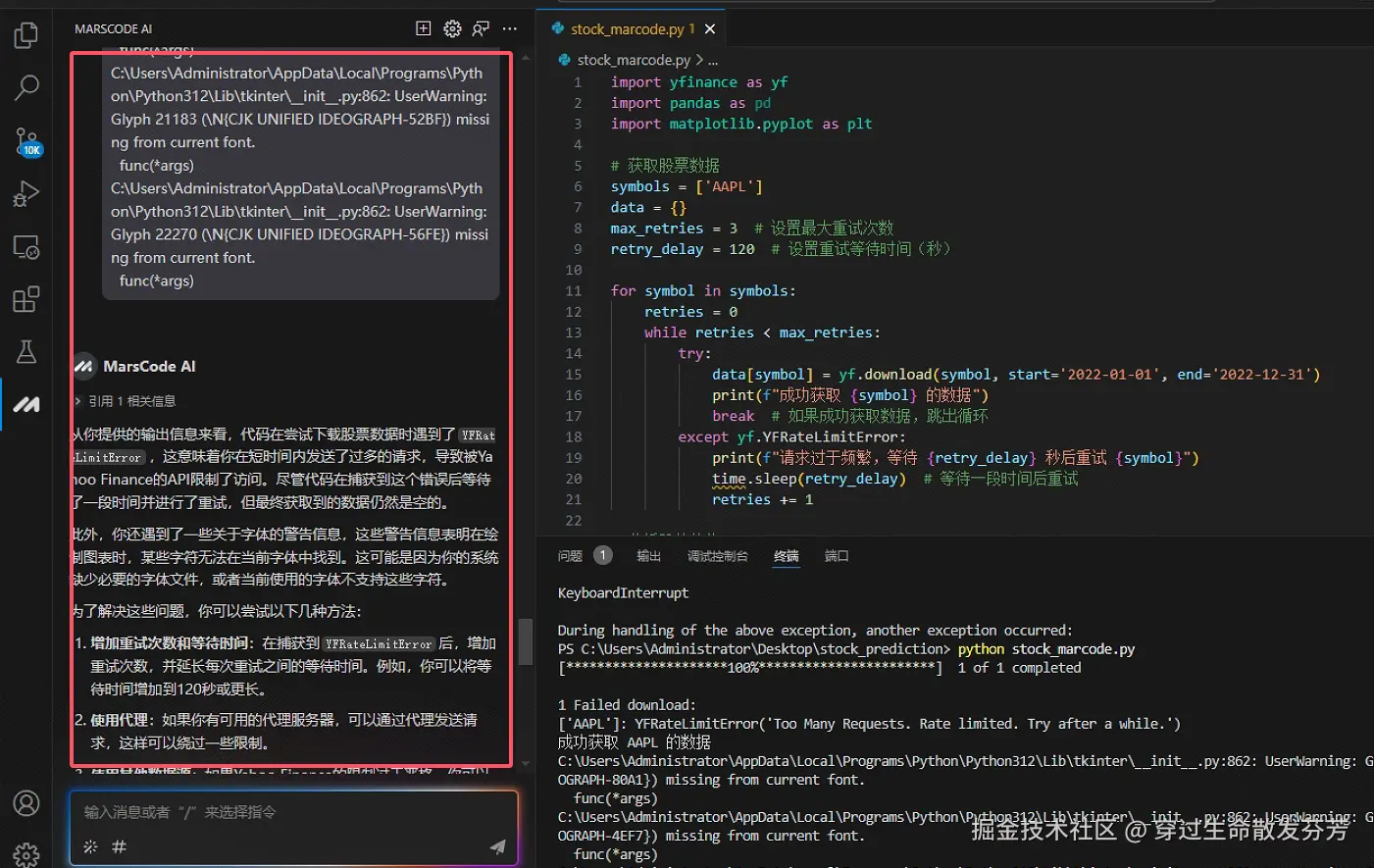Image resolution: width=1374 pixels, height=868 pixels.
Task: Click the Python file icon in breadcrumb
Action: click(565, 60)
